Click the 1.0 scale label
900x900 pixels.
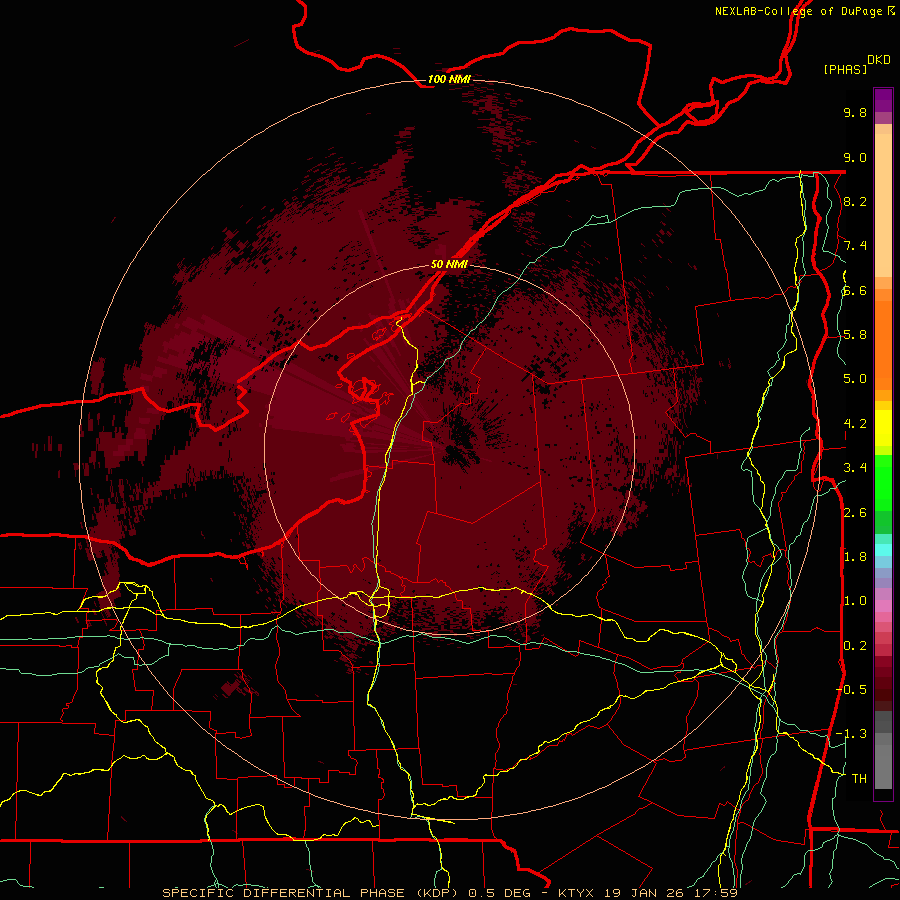[x=855, y=601]
